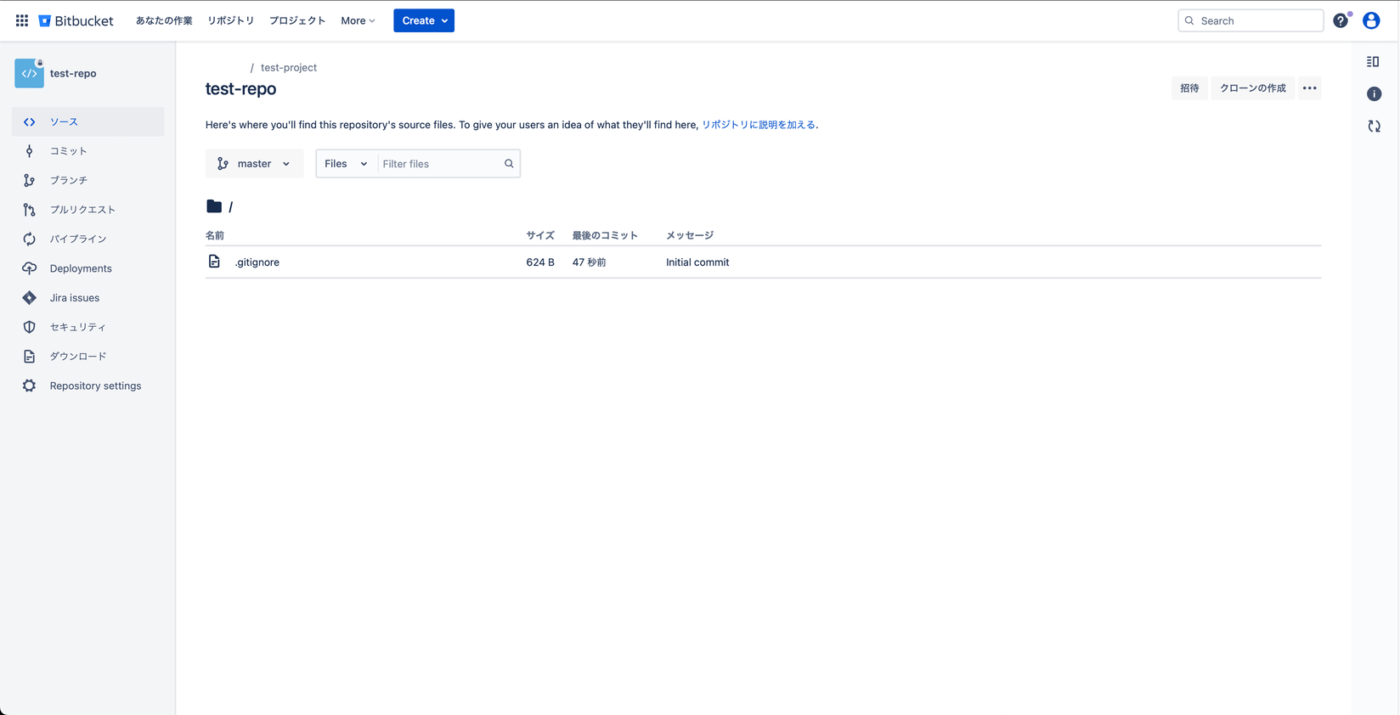This screenshot has width=1400, height=715.
Task: Open the Files type dropdown
Action: click(346, 164)
